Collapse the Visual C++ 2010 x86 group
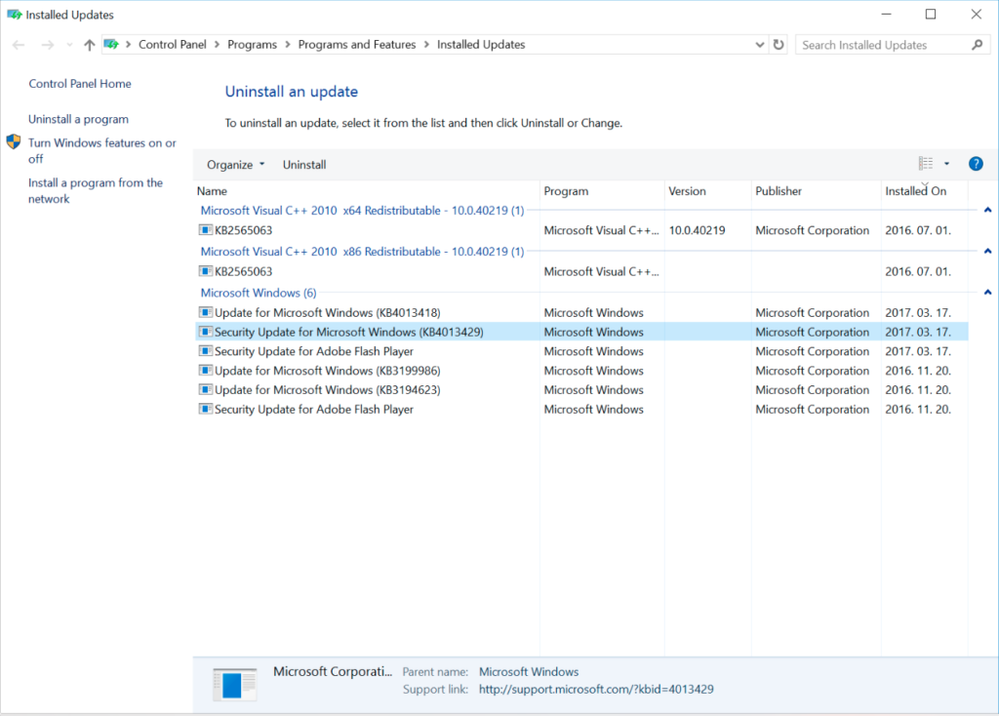The image size is (999, 716). (x=987, y=252)
